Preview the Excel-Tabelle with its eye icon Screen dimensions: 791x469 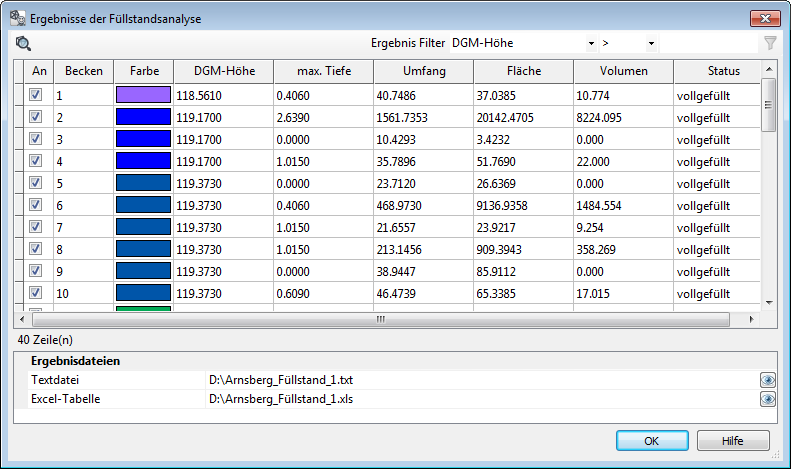click(767, 399)
